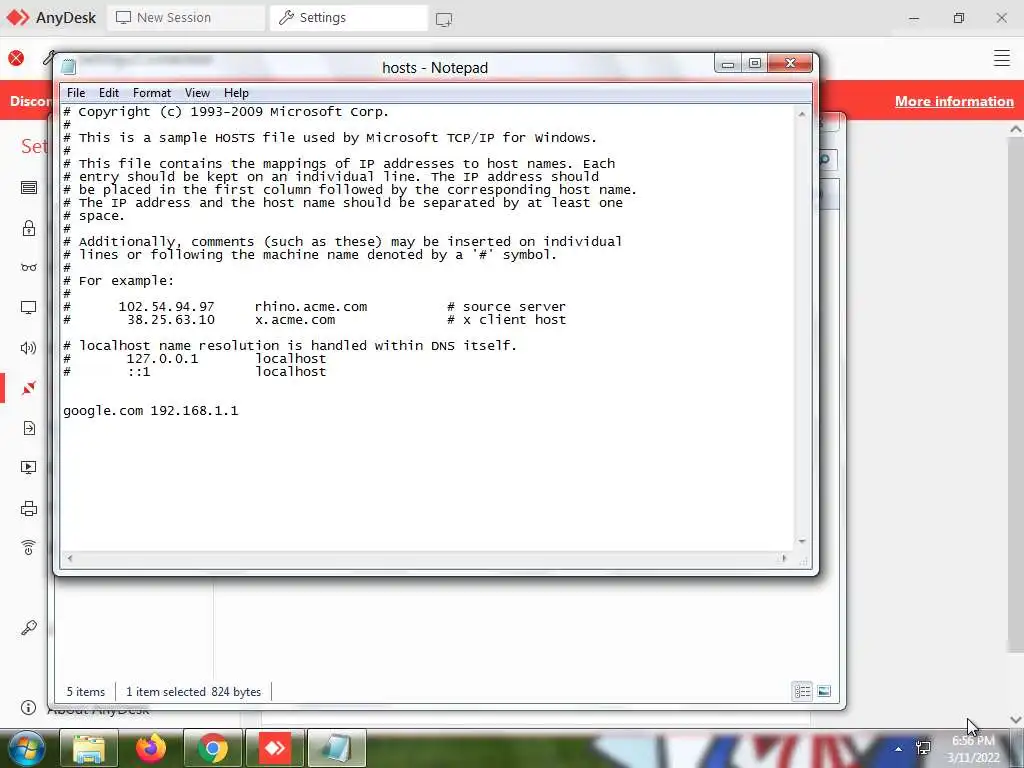Open AnyDesk from the remote taskbar
Viewport: 1024px width, 768px height.
point(274,748)
